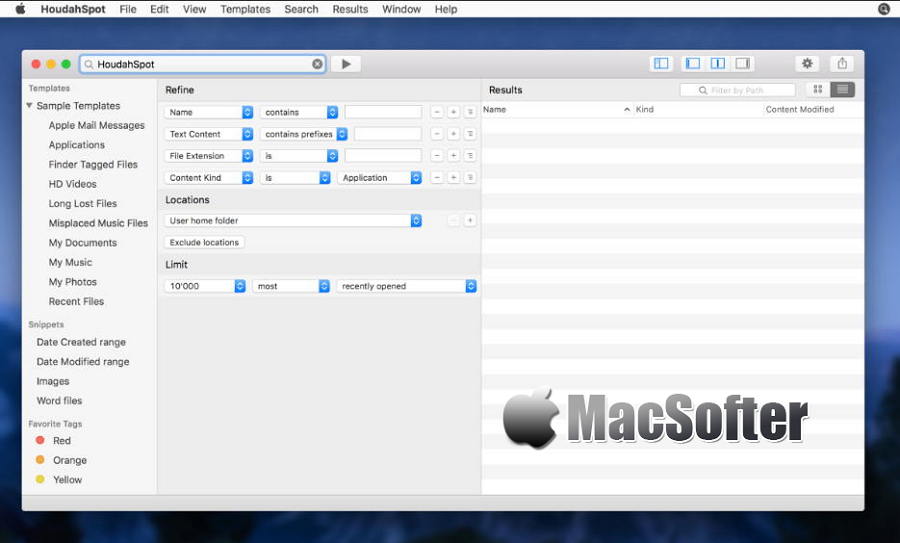Switch results to grid view
900x543 pixels.
(818, 90)
